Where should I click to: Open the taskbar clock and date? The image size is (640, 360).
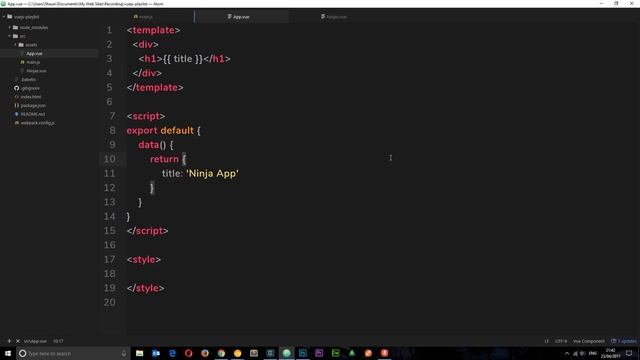click(611, 353)
